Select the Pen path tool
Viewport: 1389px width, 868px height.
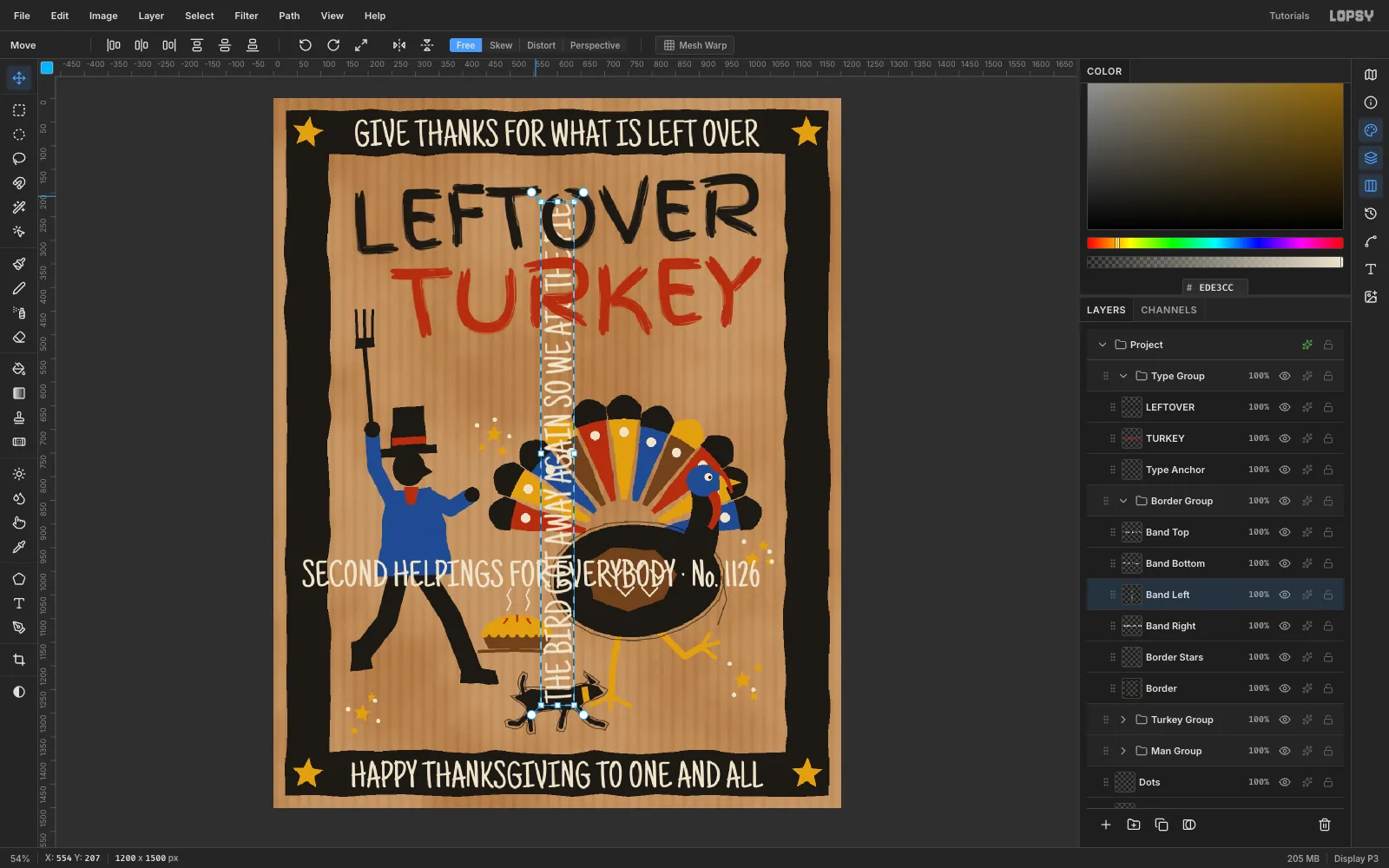pos(19,628)
